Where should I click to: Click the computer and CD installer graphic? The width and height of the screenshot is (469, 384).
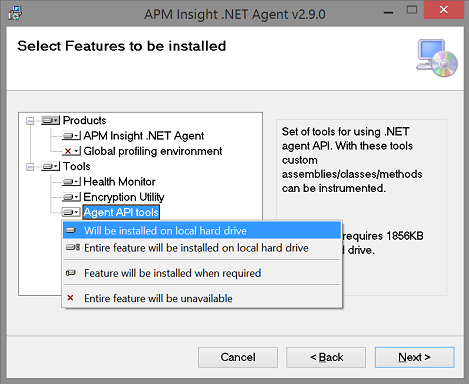coord(437,58)
